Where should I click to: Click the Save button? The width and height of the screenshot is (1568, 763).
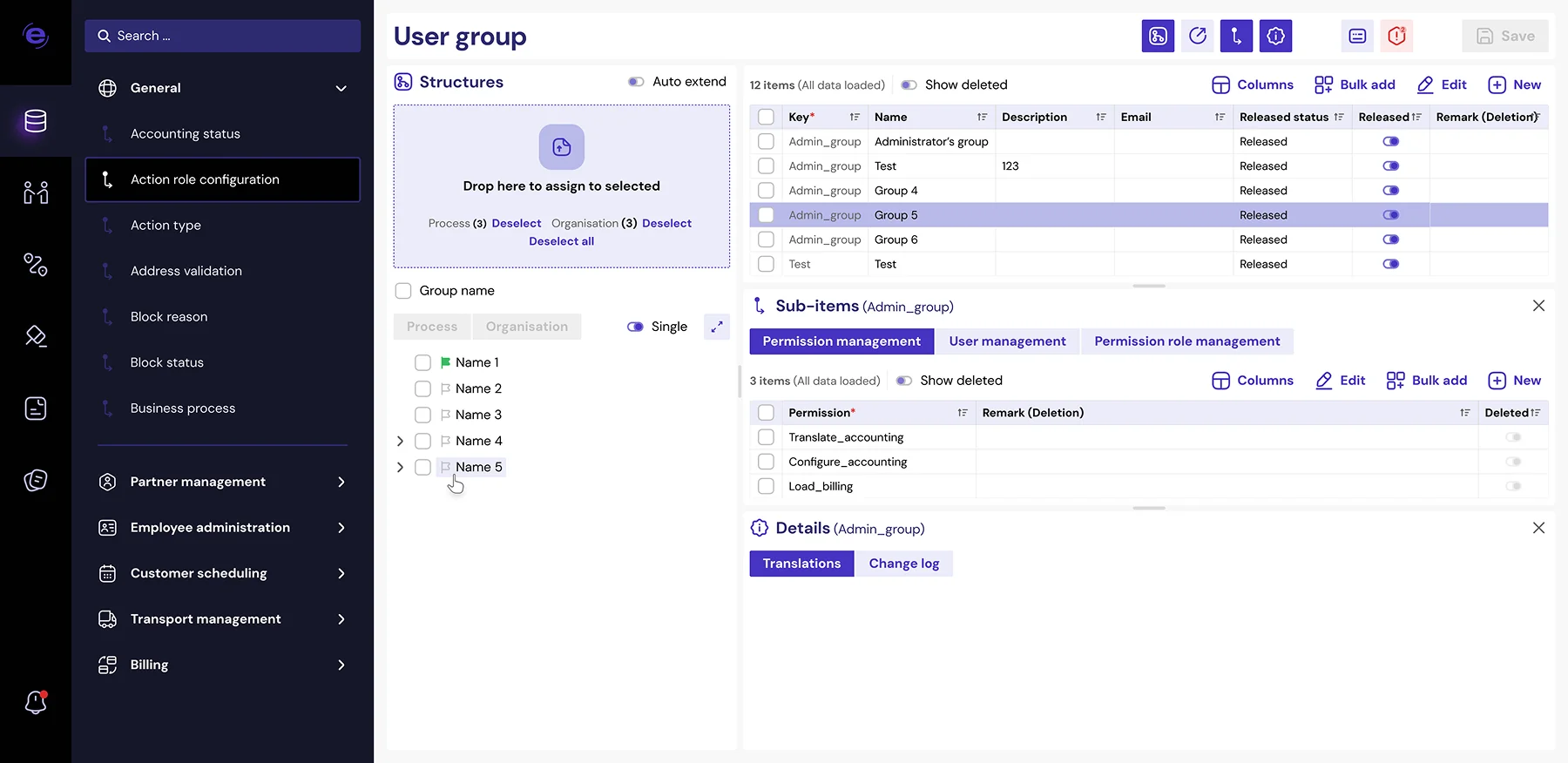(x=1505, y=36)
